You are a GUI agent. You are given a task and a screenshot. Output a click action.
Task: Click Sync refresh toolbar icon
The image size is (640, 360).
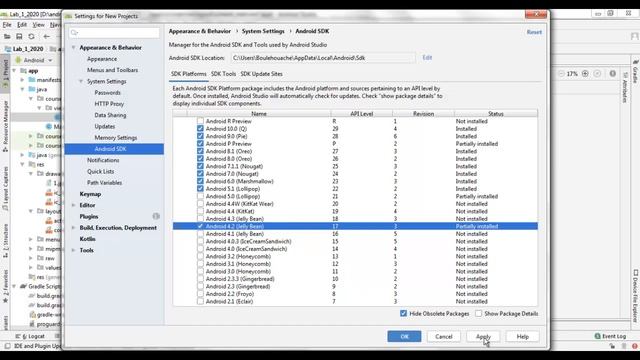coord(31,36)
